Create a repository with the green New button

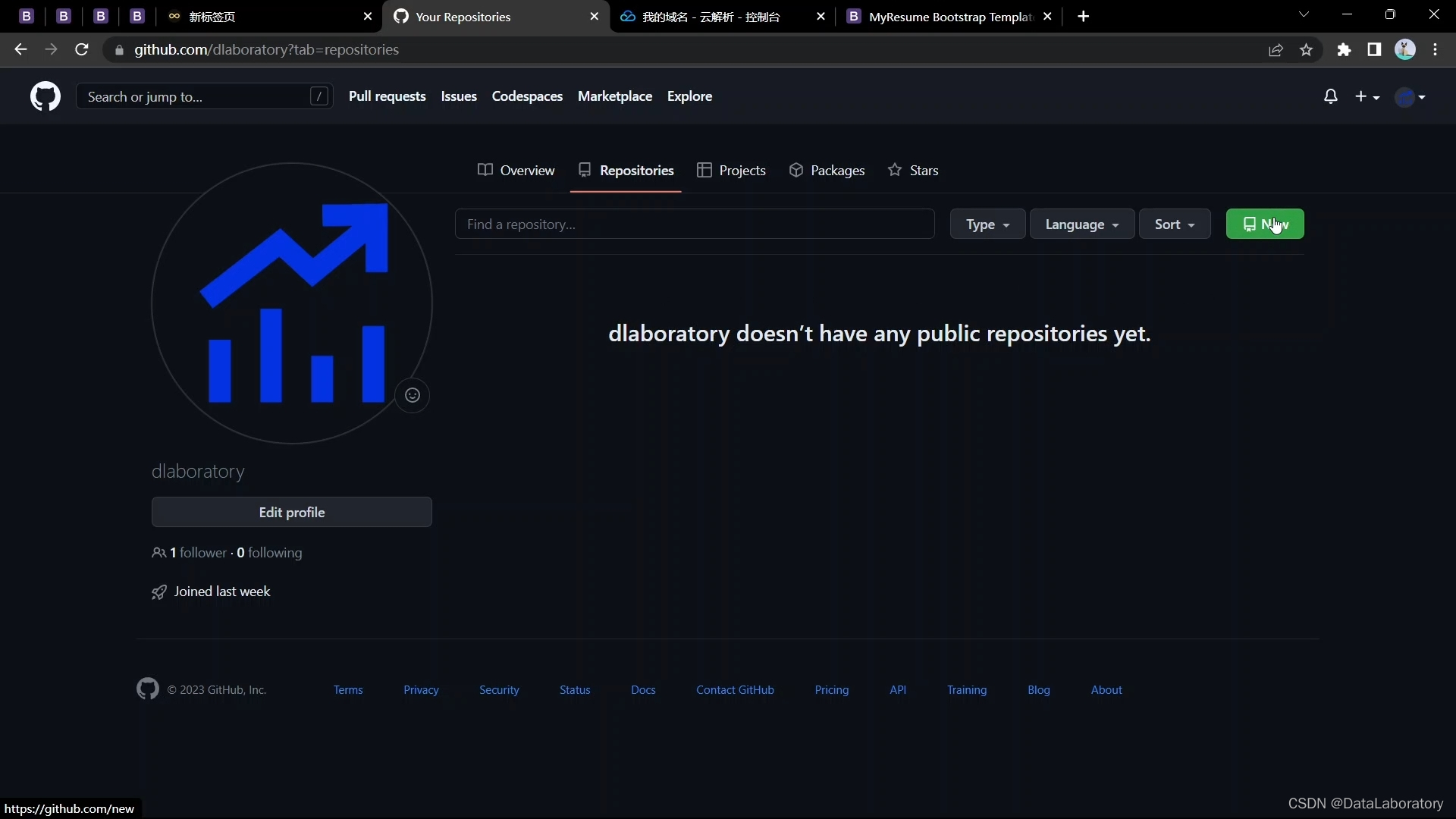pyautogui.click(x=1265, y=224)
